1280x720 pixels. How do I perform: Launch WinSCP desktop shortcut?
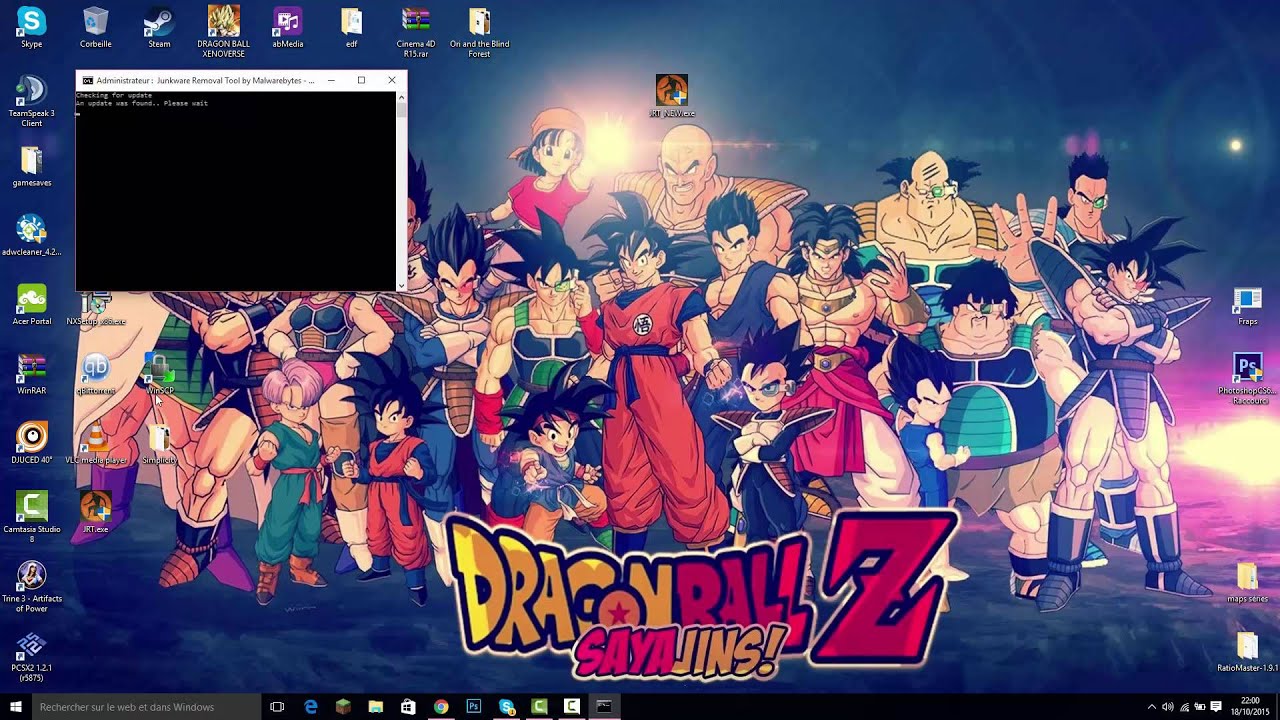160,373
